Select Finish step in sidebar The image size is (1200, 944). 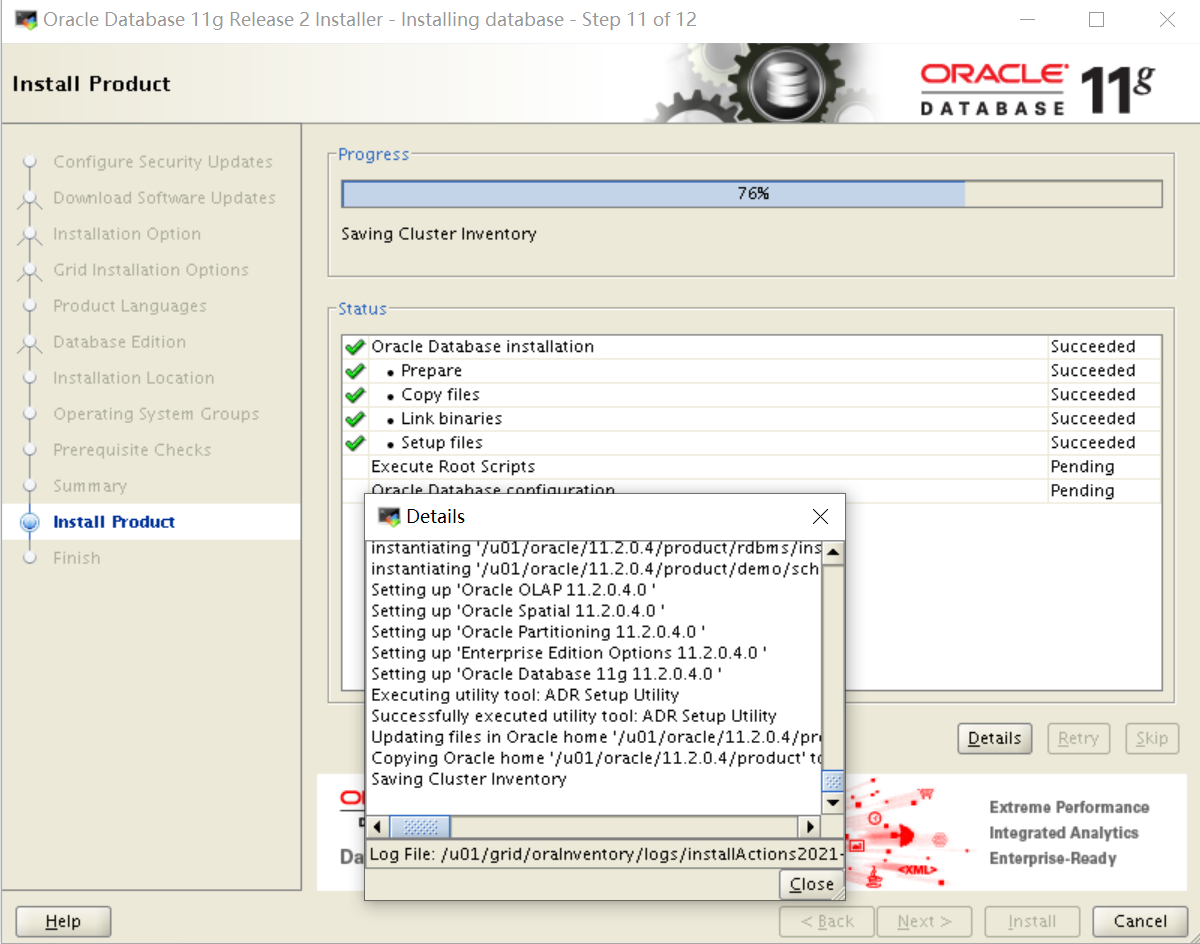[x=77, y=558]
